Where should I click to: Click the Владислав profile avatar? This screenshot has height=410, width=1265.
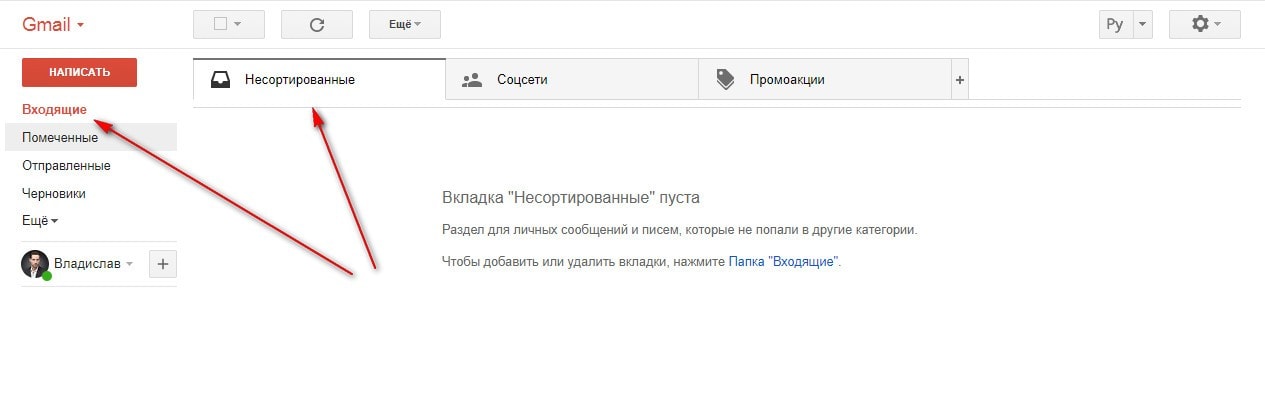[35, 264]
